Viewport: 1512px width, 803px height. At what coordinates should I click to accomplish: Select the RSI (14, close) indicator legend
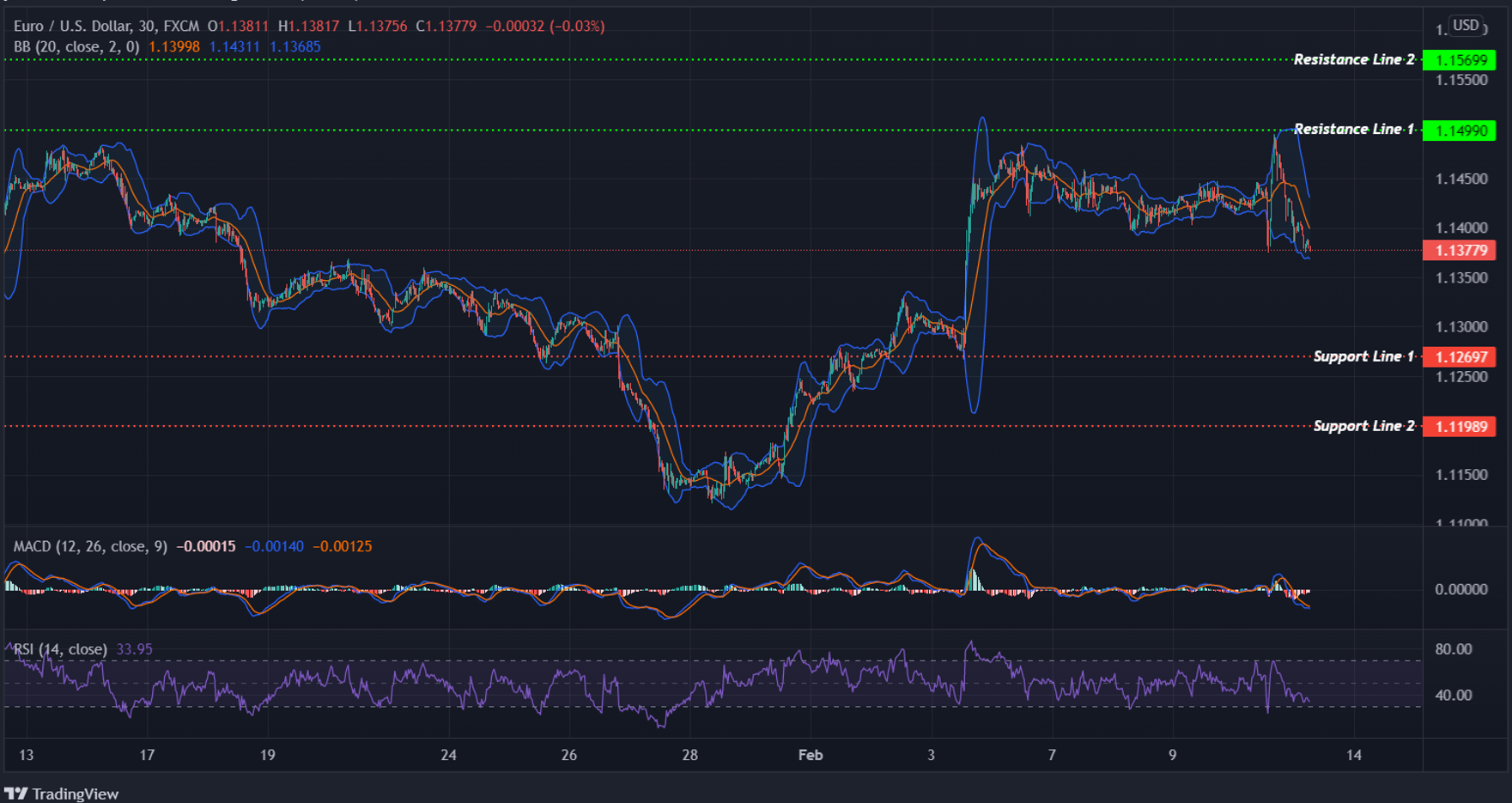coord(60,649)
